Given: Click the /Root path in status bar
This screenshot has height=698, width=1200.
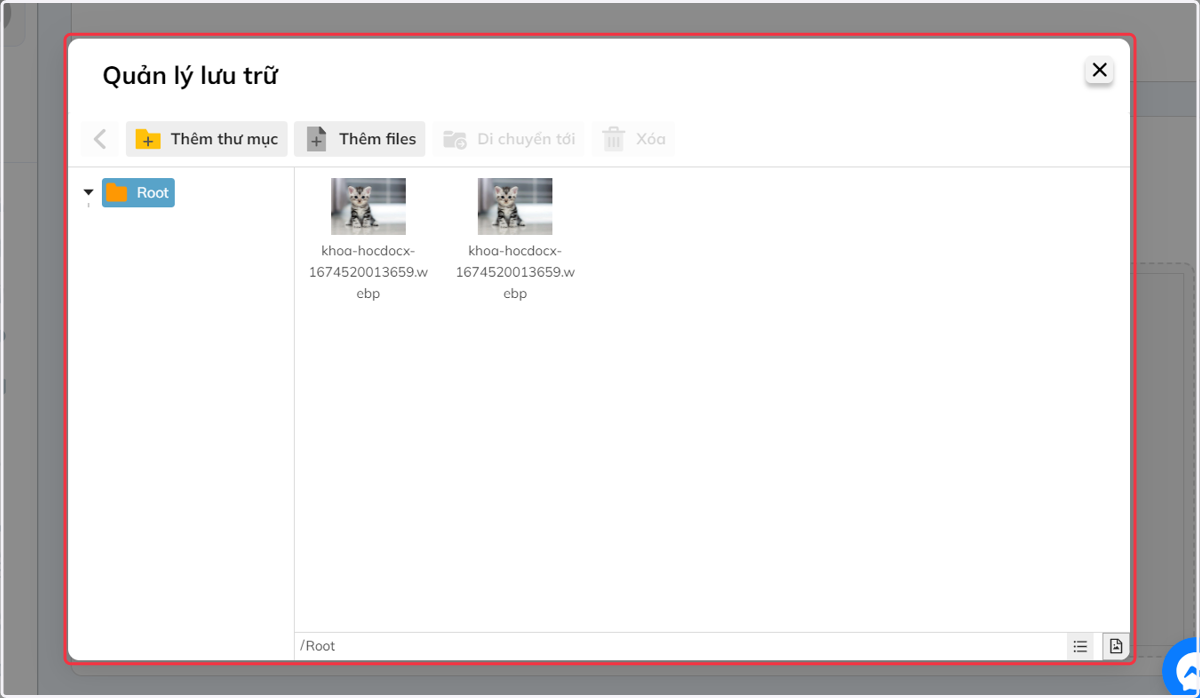Looking at the screenshot, I should click(x=318, y=646).
